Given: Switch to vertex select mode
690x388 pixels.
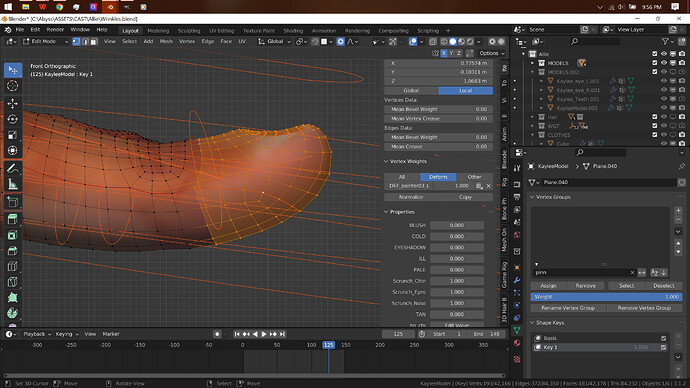Looking at the screenshot, I should point(76,41).
